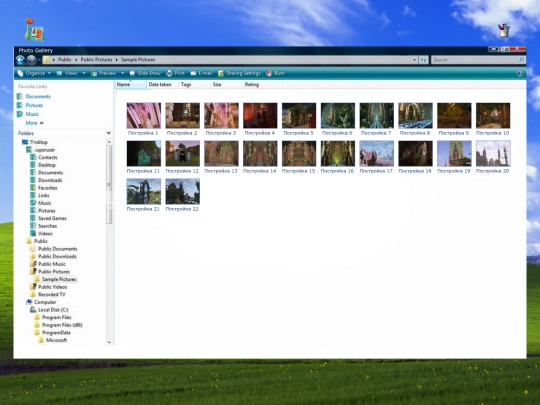The height and width of the screenshot is (405, 540).
Task: Select the Sample Pictures tree item
Action: 55,279
